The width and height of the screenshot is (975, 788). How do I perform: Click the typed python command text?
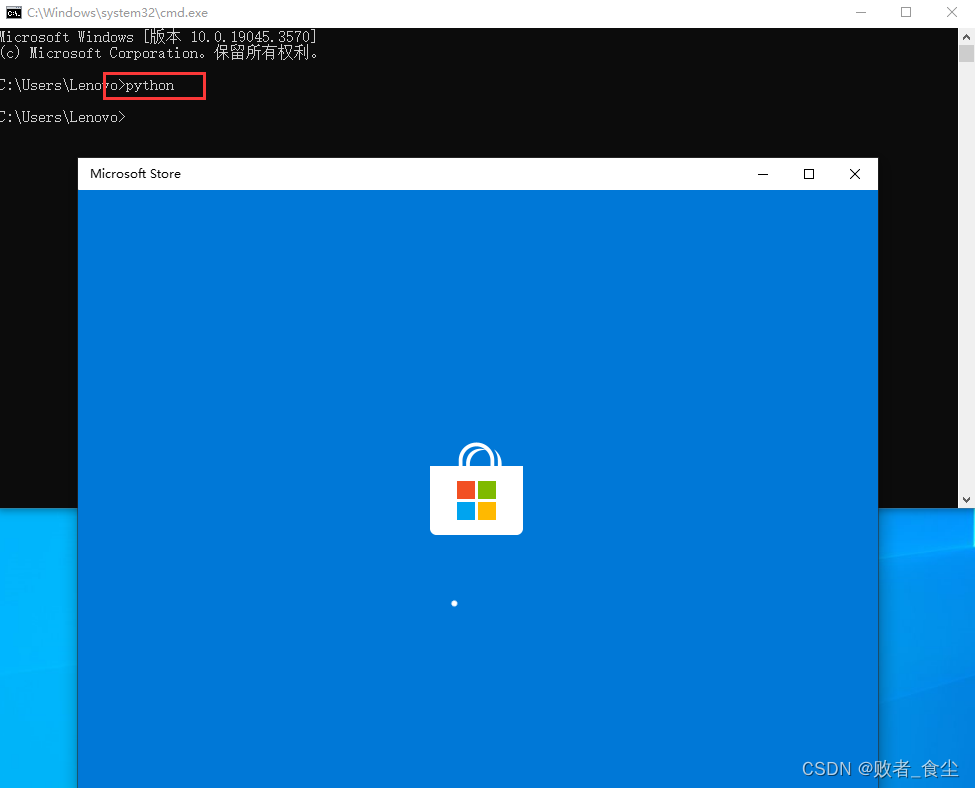[150, 86]
